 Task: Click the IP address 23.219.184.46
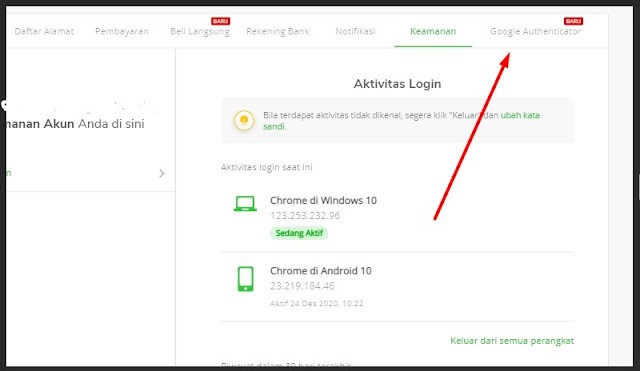tap(302, 286)
